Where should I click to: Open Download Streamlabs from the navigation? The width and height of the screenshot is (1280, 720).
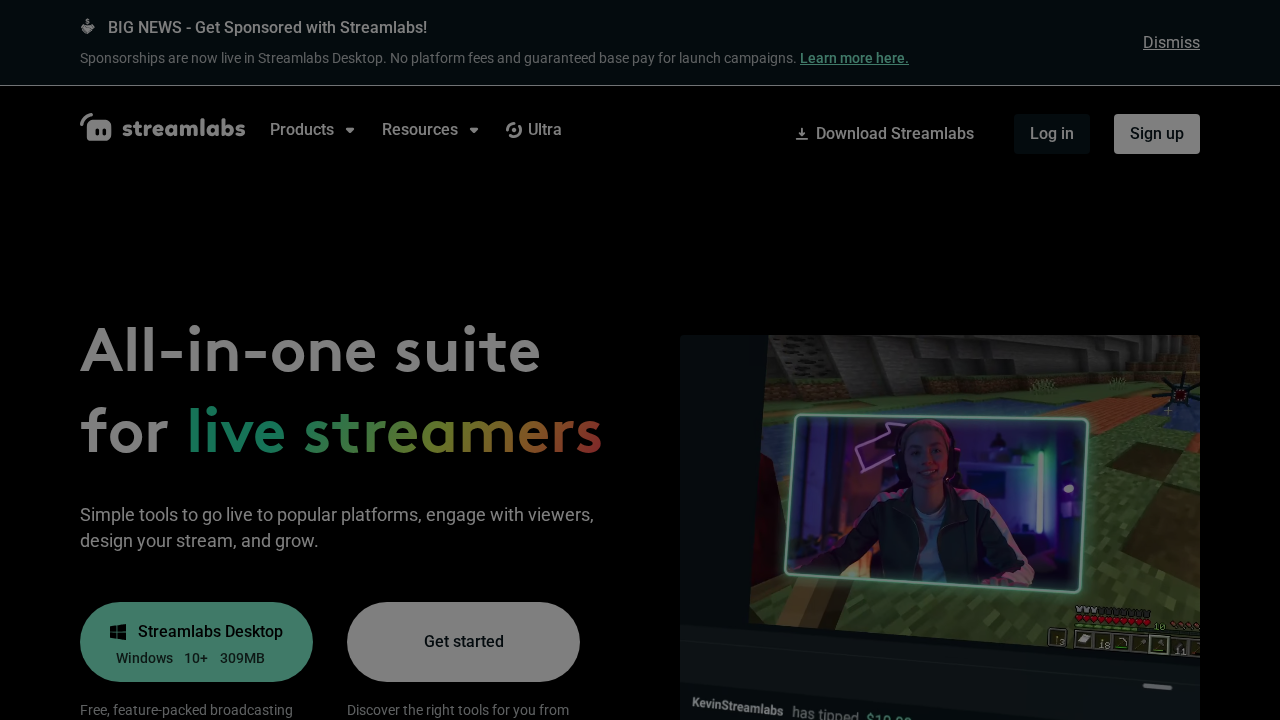(884, 132)
